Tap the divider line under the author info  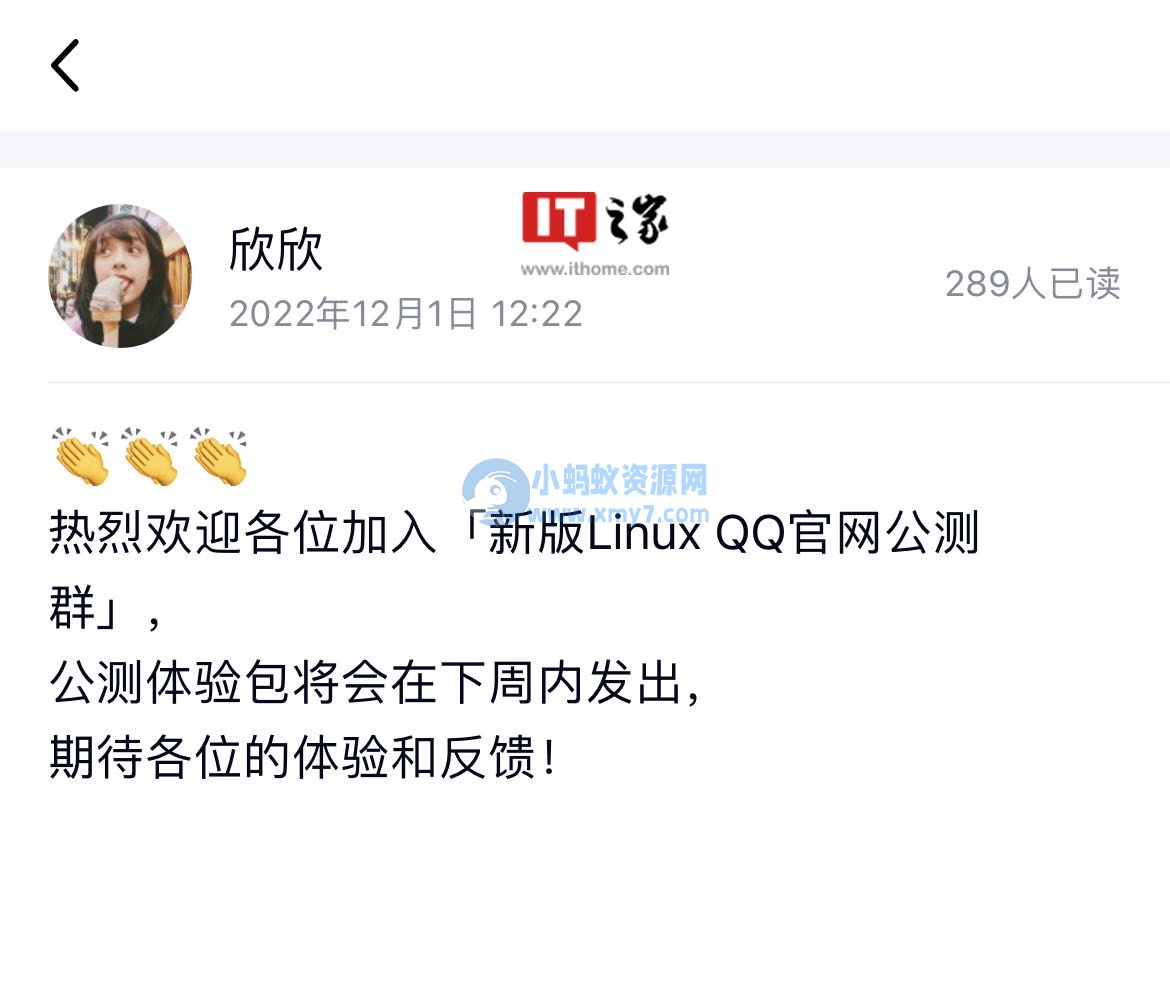(x=609, y=382)
